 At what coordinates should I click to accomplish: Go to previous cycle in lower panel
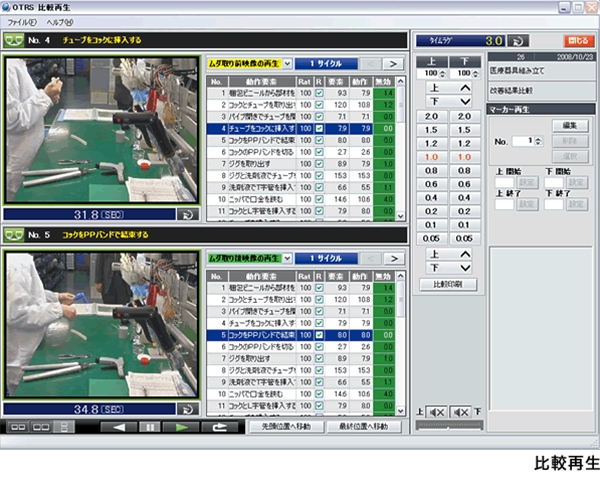pos(371,259)
